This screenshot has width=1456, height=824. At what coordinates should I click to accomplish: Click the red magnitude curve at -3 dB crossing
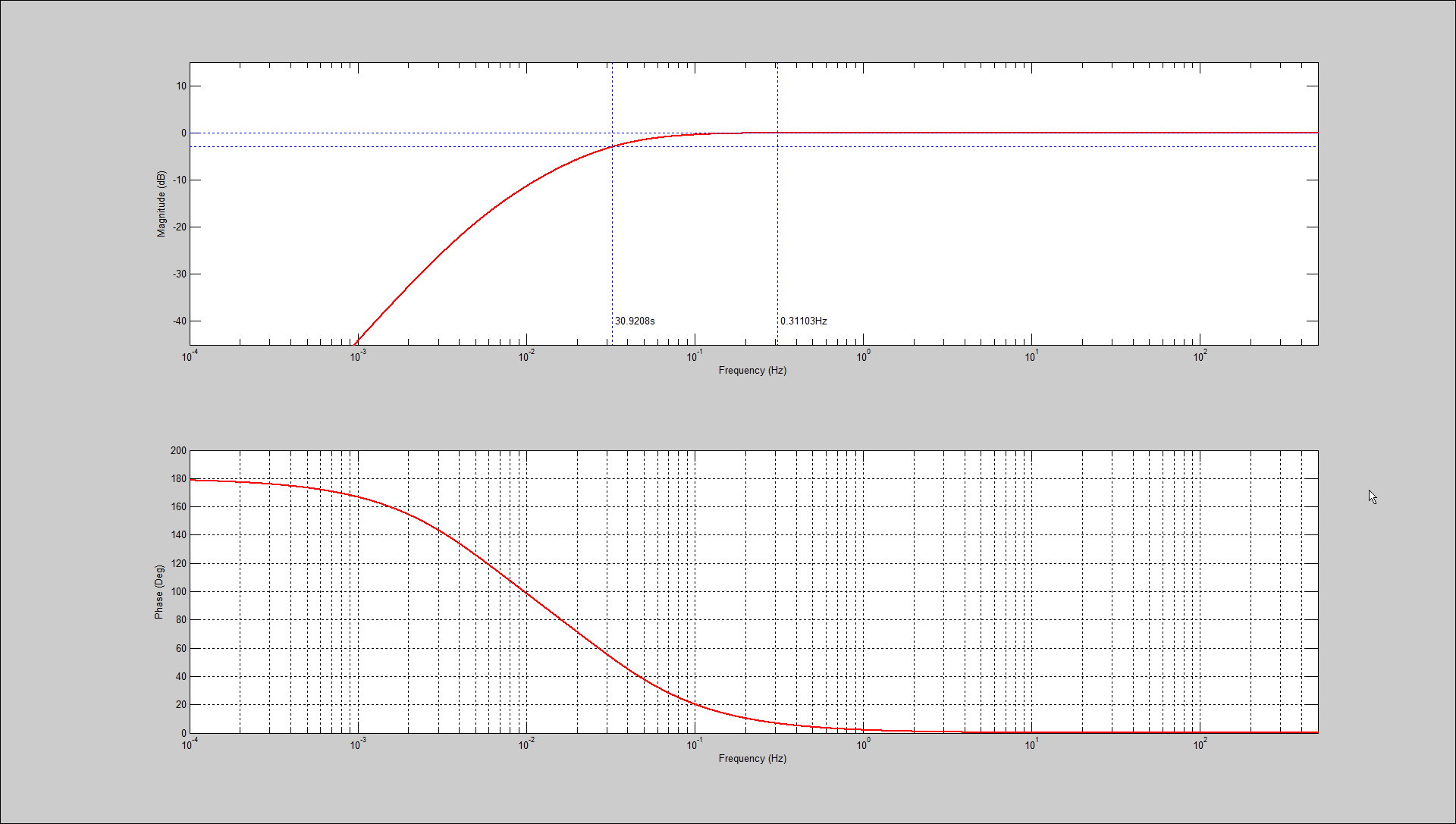[x=613, y=146]
